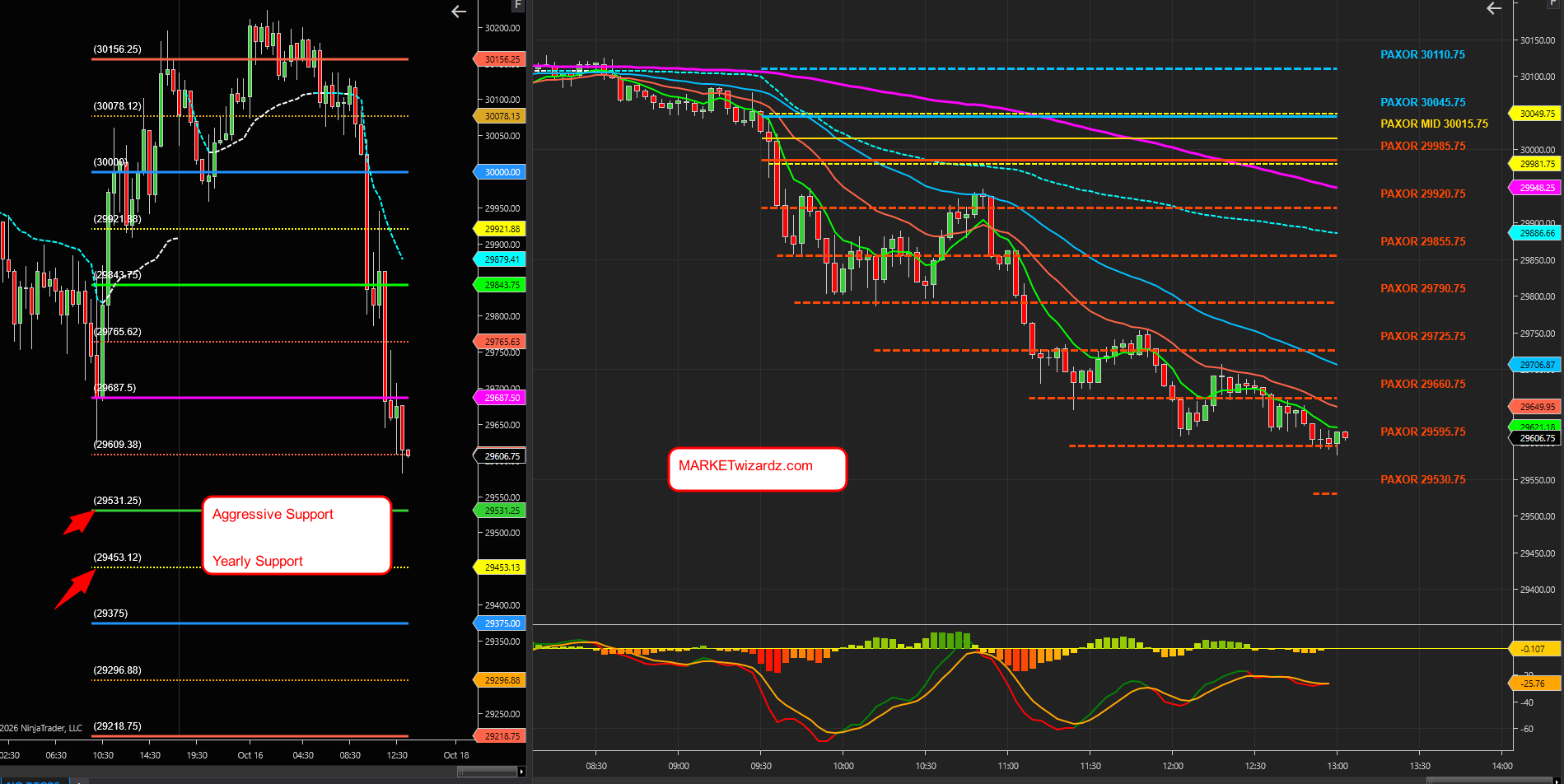Select the yellow 30049.75 marker on right chart

(x=1535, y=114)
